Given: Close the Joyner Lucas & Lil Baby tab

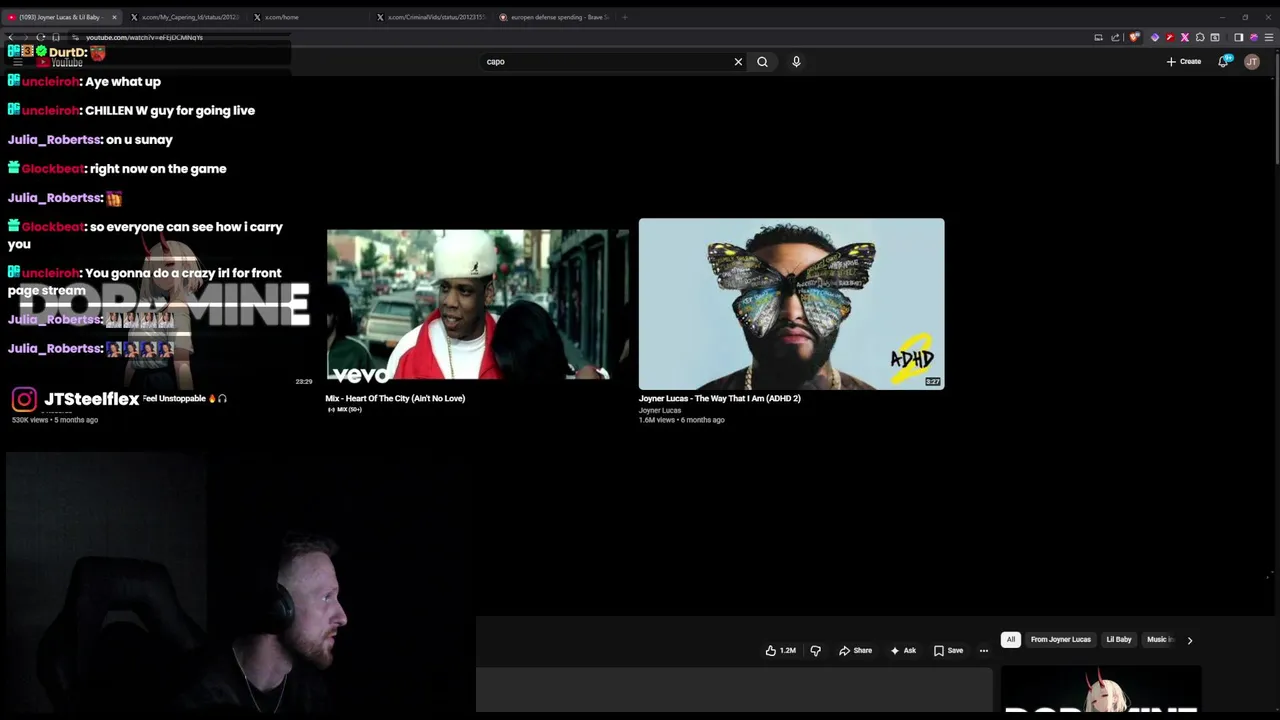Looking at the screenshot, I should tap(114, 17).
